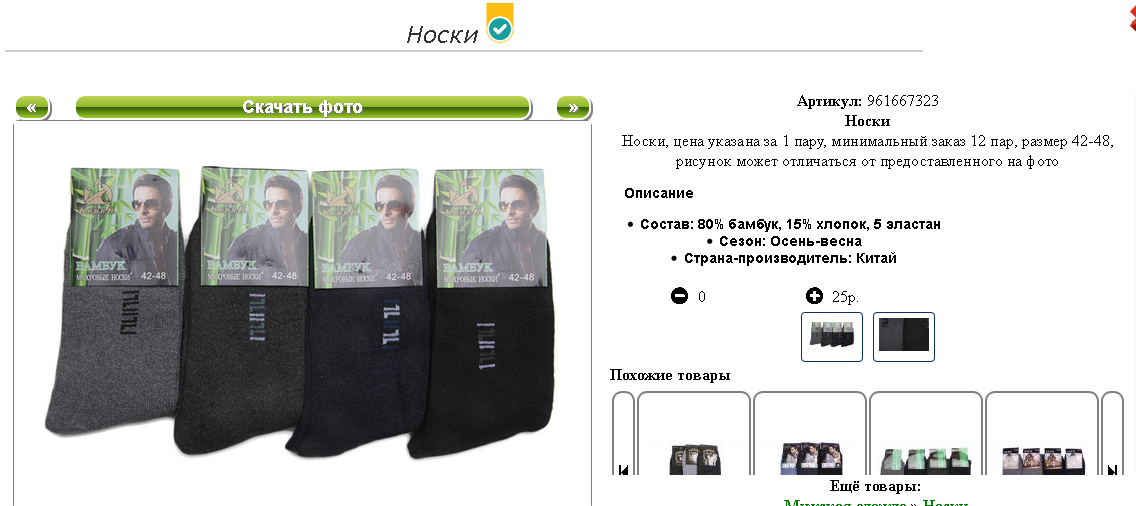Click the right arrow of similar products carousel
This screenshot has width=1136, height=506.
coord(1112,470)
